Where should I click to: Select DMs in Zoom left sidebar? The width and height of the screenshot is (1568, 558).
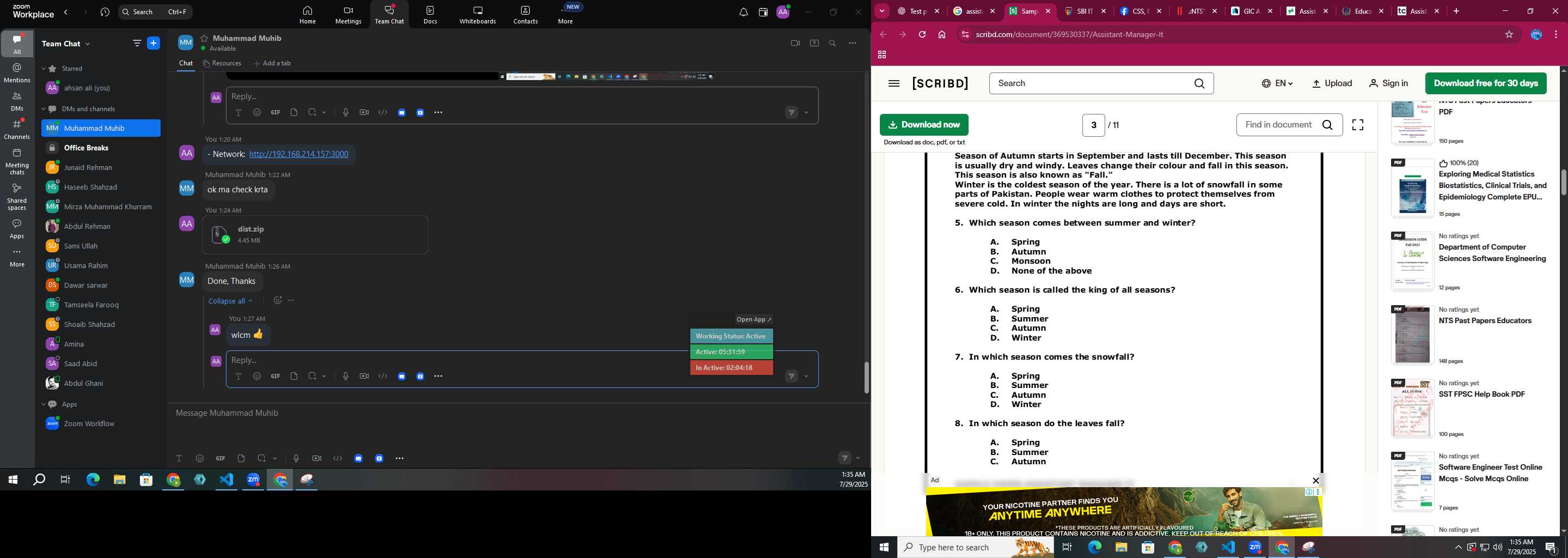click(17, 102)
